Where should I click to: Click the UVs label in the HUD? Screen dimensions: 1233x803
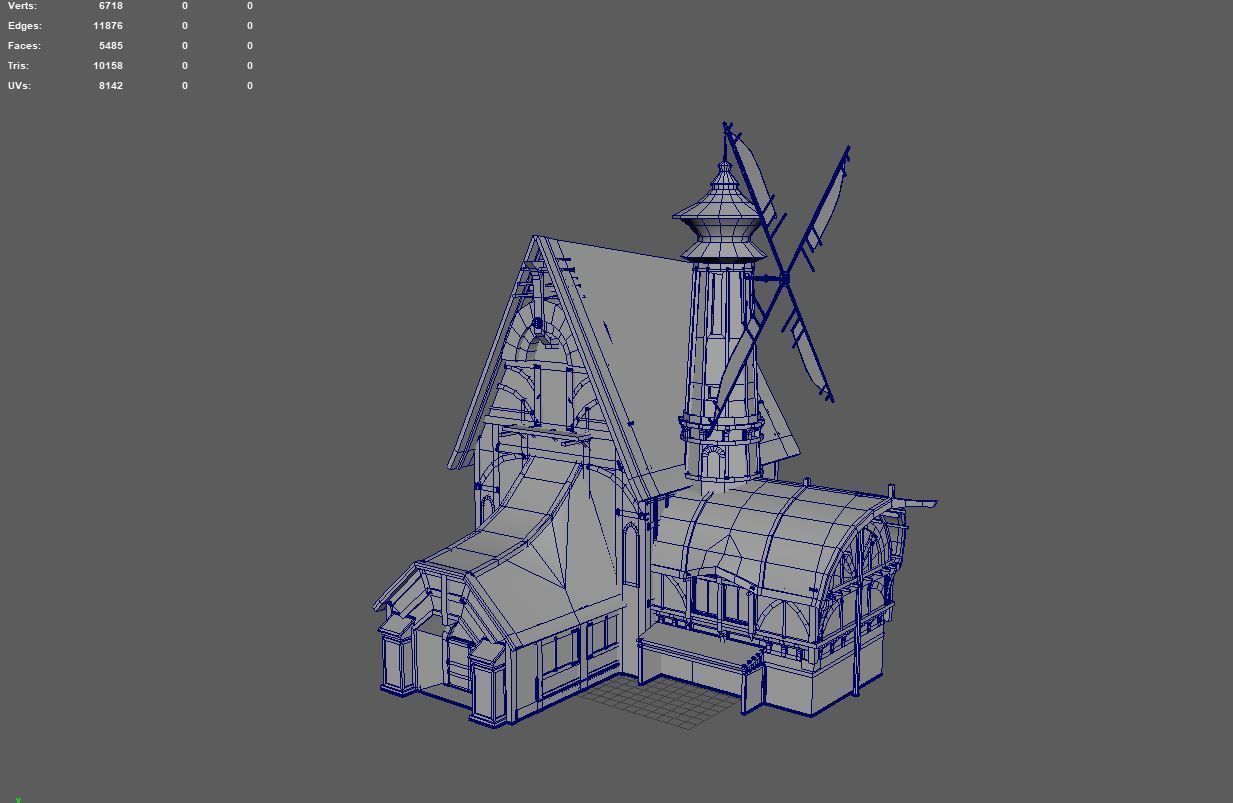[19, 86]
